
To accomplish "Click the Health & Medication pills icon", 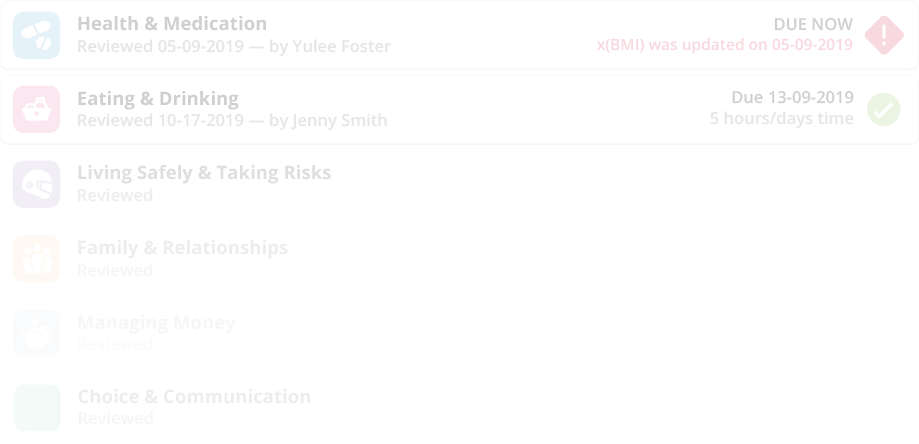I will (36, 35).
